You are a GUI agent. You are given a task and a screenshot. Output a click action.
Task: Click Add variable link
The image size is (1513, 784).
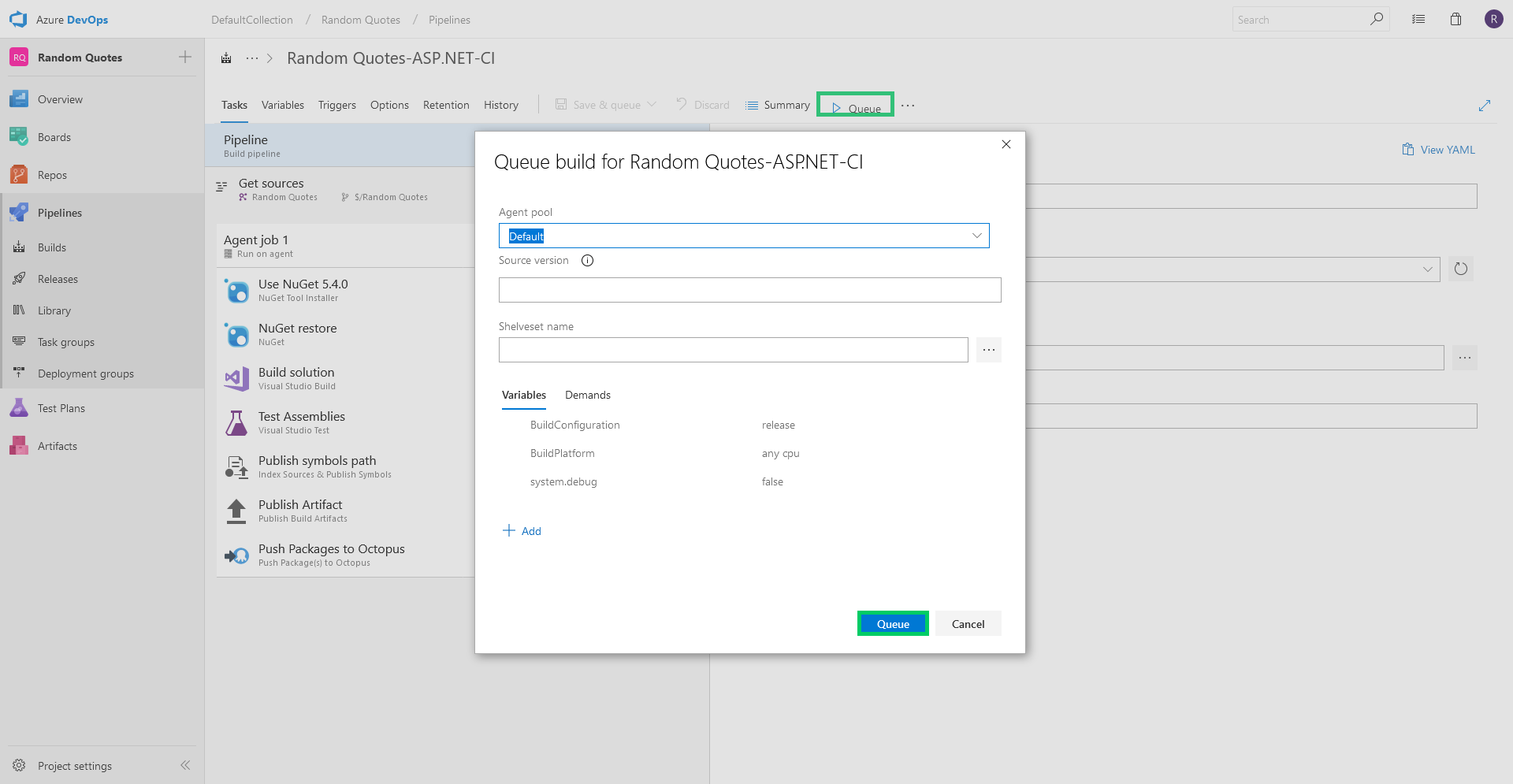(x=522, y=531)
